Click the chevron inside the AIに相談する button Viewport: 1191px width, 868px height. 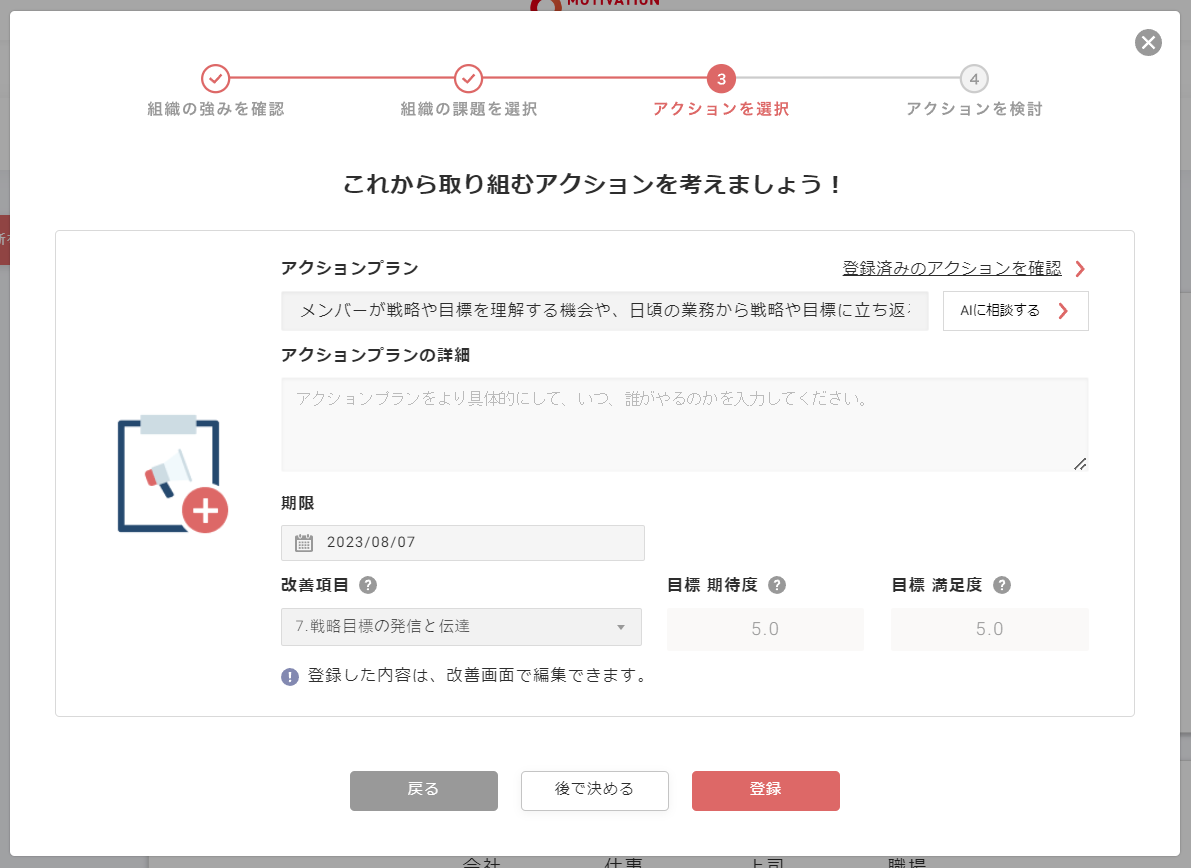[x=1065, y=311]
